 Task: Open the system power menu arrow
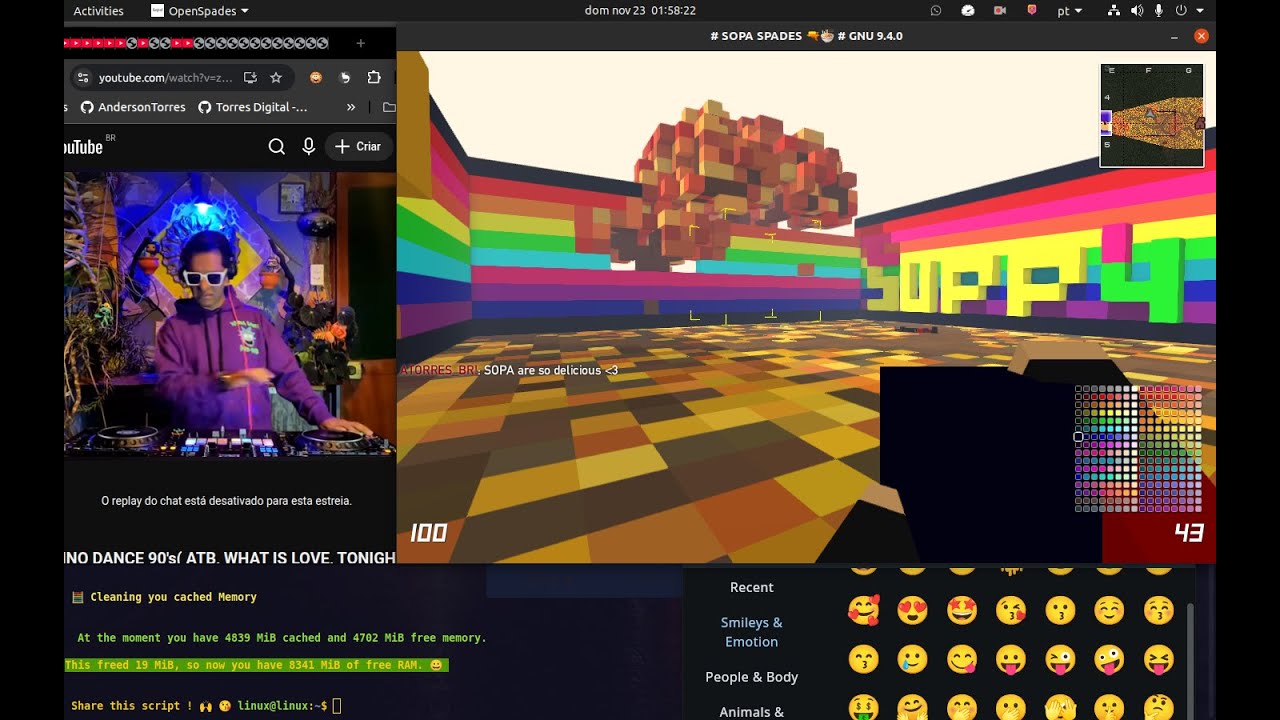tap(1200, 11)
